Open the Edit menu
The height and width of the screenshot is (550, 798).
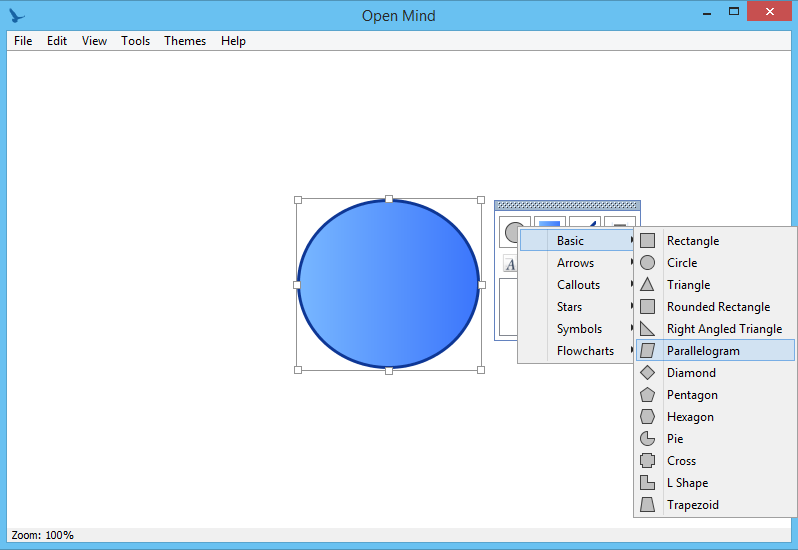[x=57, y=41]
